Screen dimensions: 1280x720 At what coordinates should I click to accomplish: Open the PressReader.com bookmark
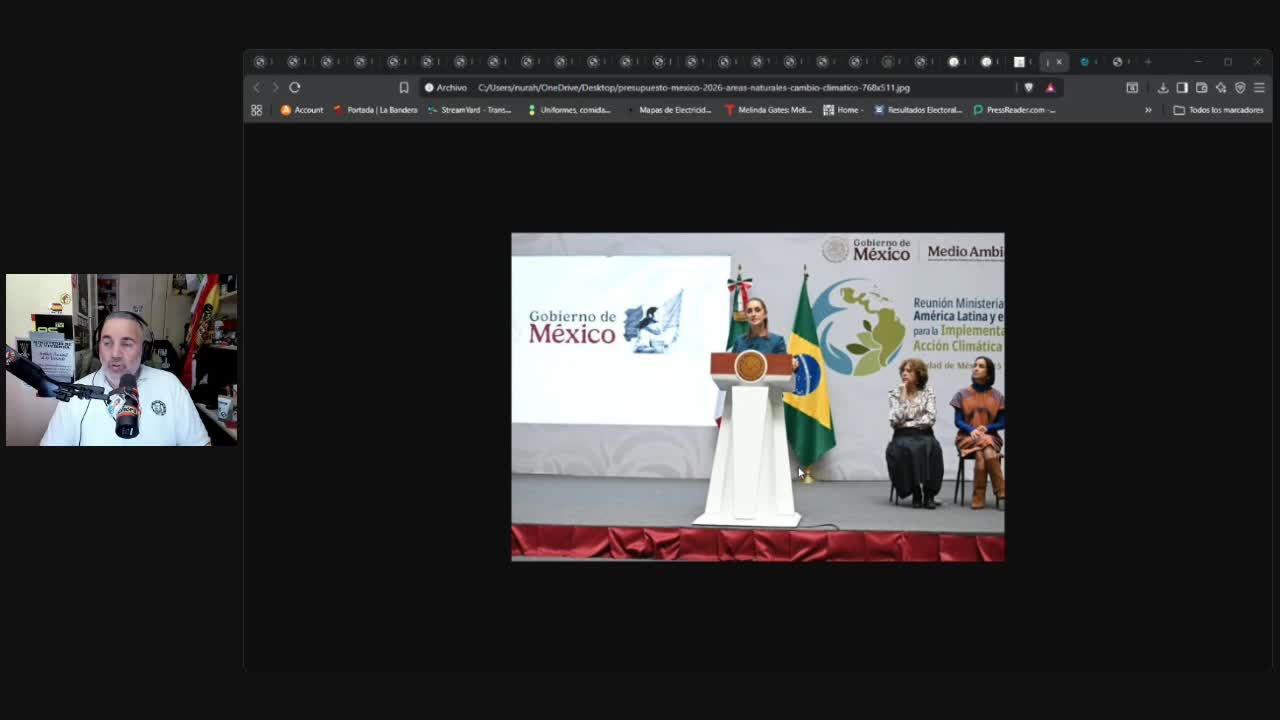click(x=1015, y=110)
